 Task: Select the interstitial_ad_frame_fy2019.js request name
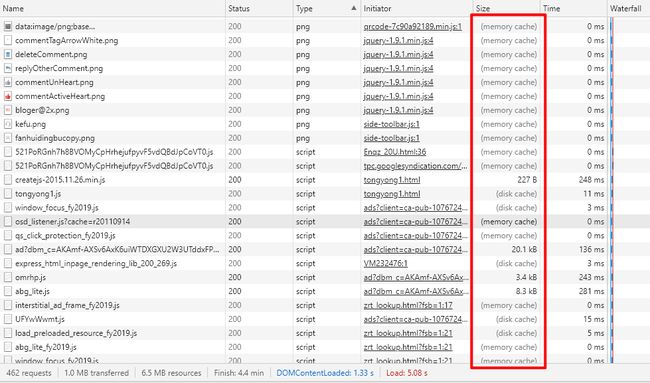click(x=67, y=305)
